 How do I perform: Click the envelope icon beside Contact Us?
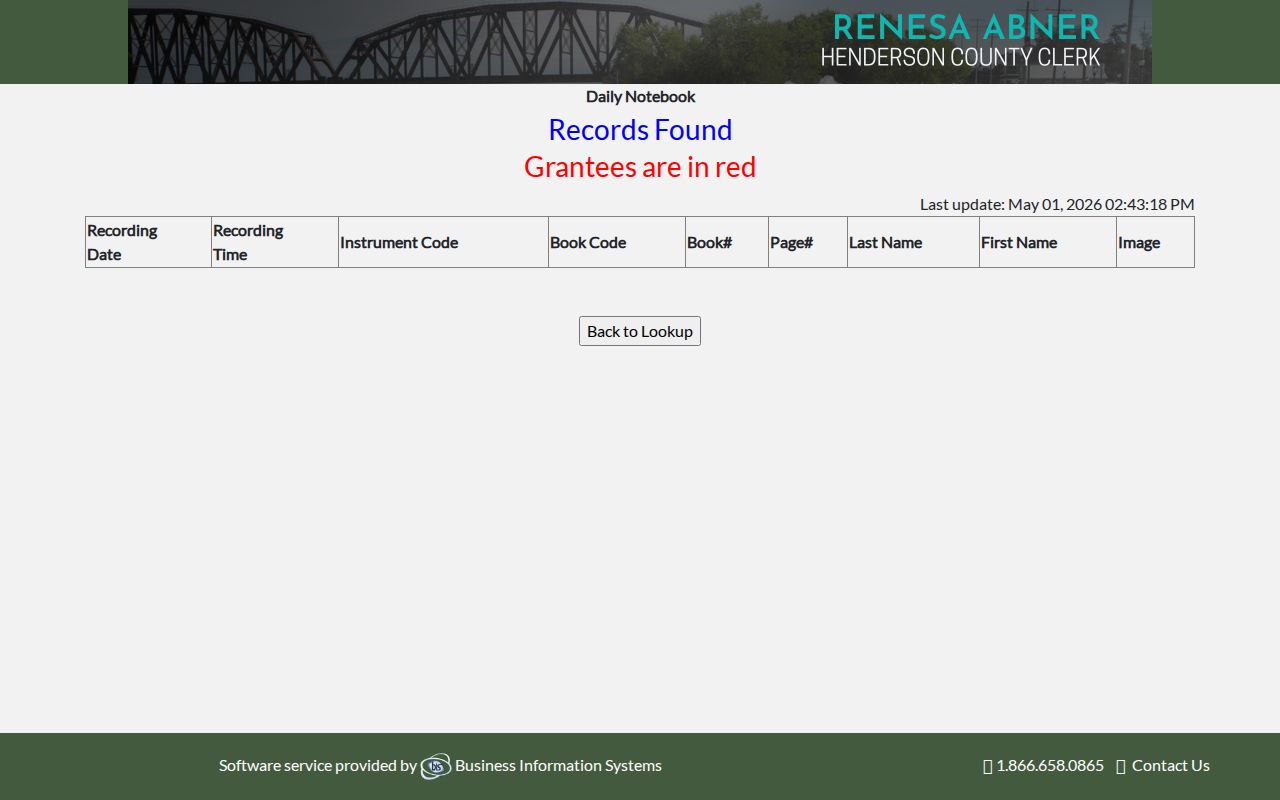click(1121, 766)
